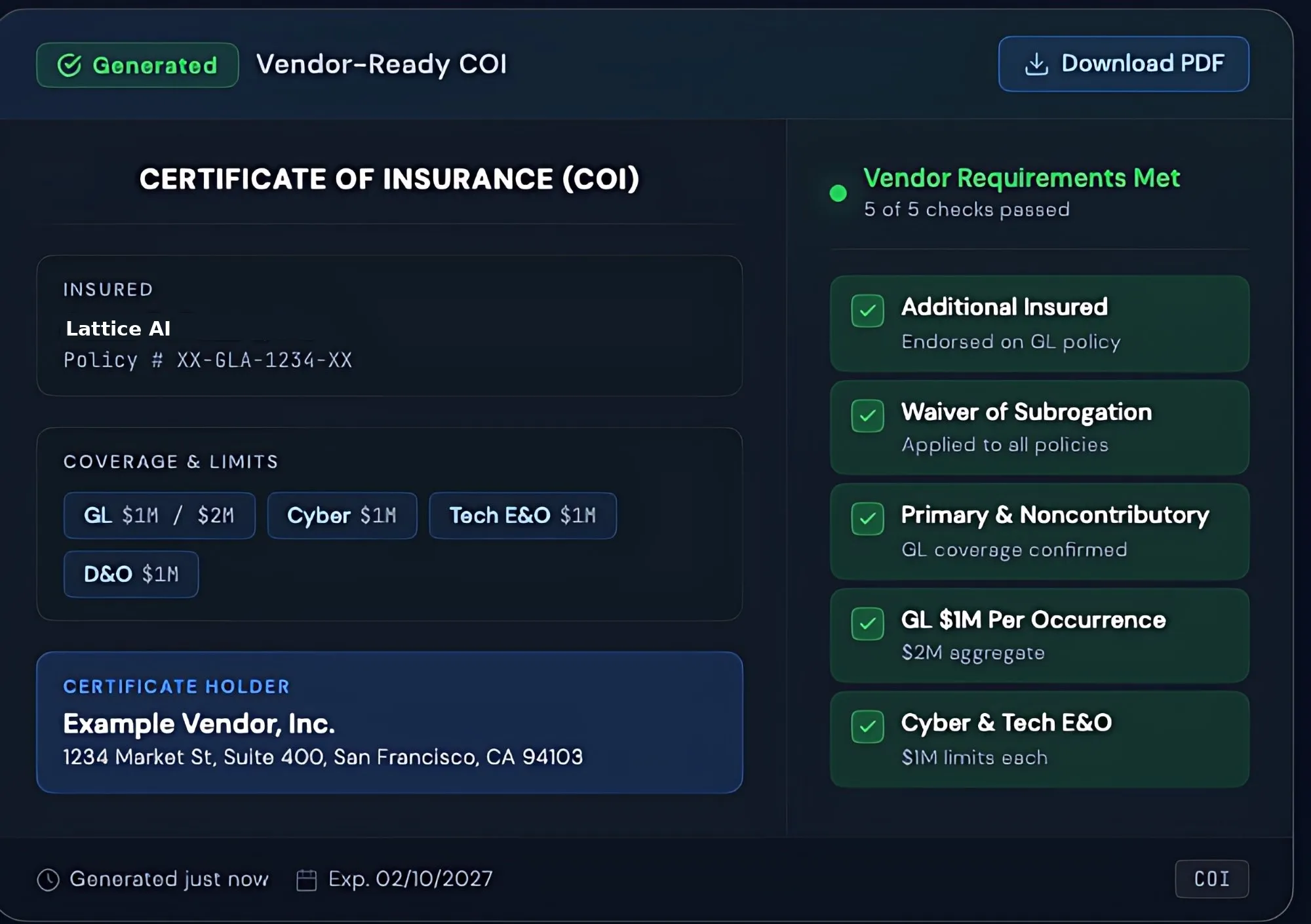This screenshot has width=1311, height=924.
Task: Click the download icon beside Download PDF
Action: click(1036, 64)
